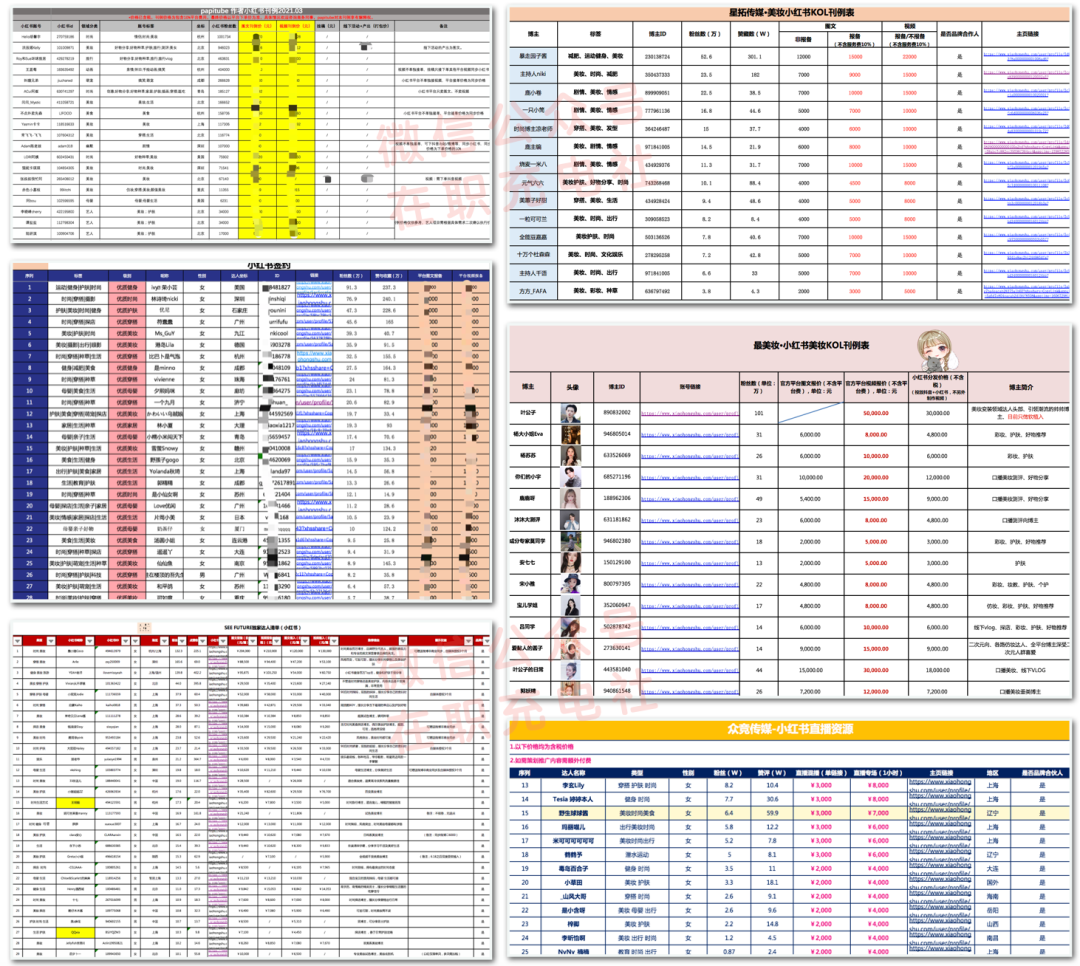Click the 50,000.00 video price for 叶公子
1080x966 pixels.
pyautogui.click(x=875, y=413)
